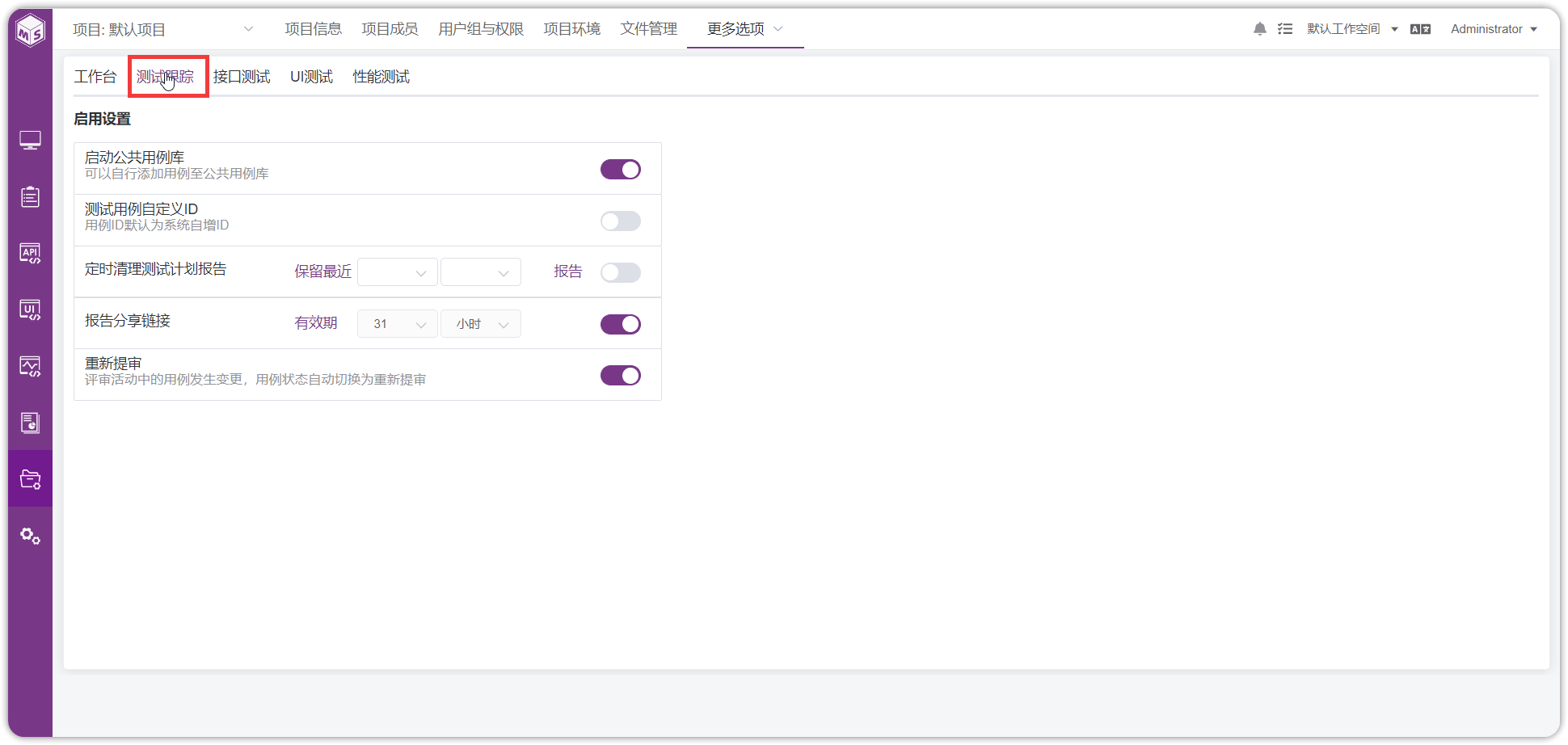Switch to the 性能测试 tab
This screenshot has width=1568, height=745.
tap(381, 77)
